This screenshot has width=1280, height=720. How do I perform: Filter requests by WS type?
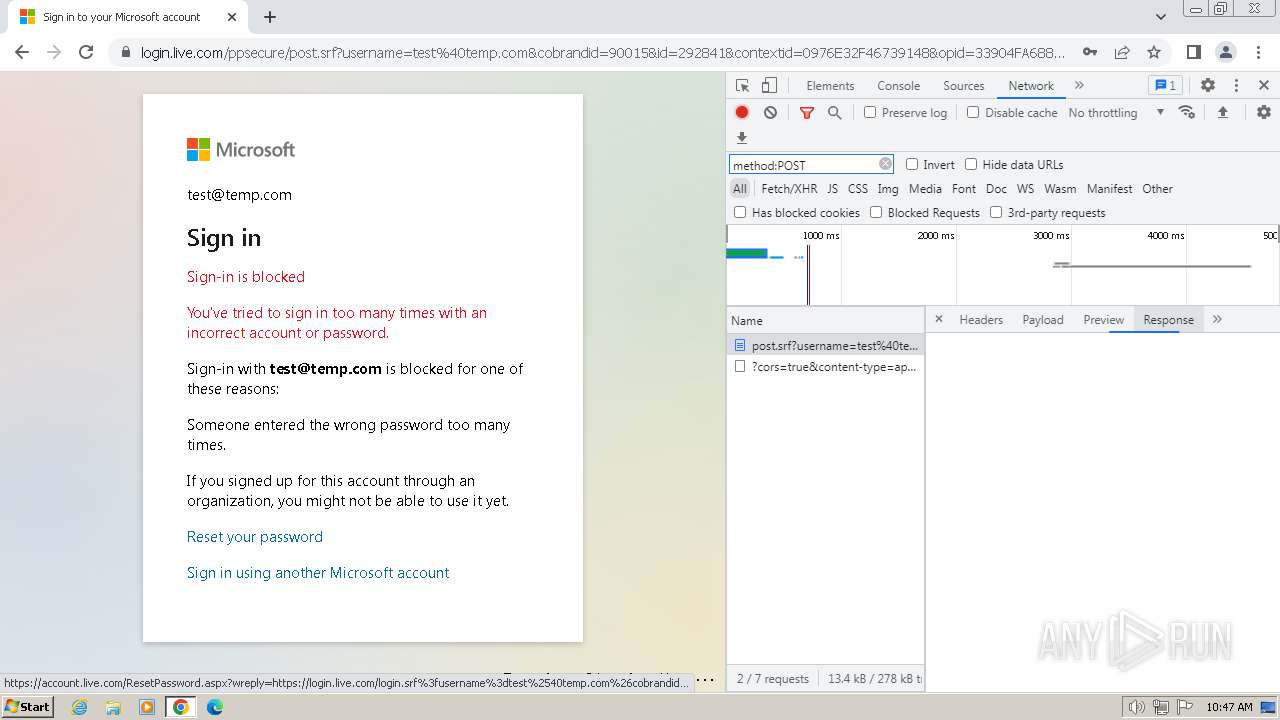pos(1025,189)
